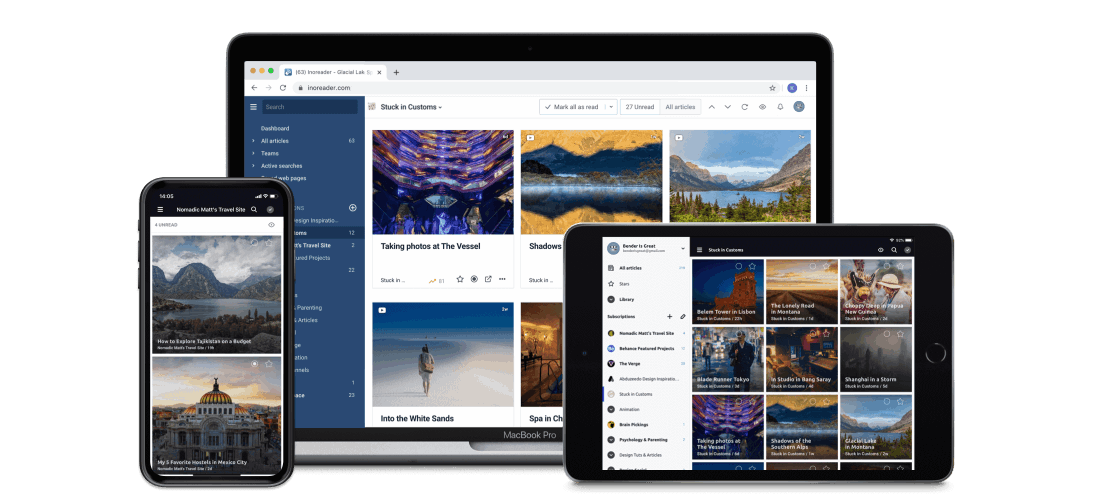Image resolution: width=1100 pixels, height=500 pixels.
Task: Toggle read circle on The Vessel card
Action: pos(474,279)
